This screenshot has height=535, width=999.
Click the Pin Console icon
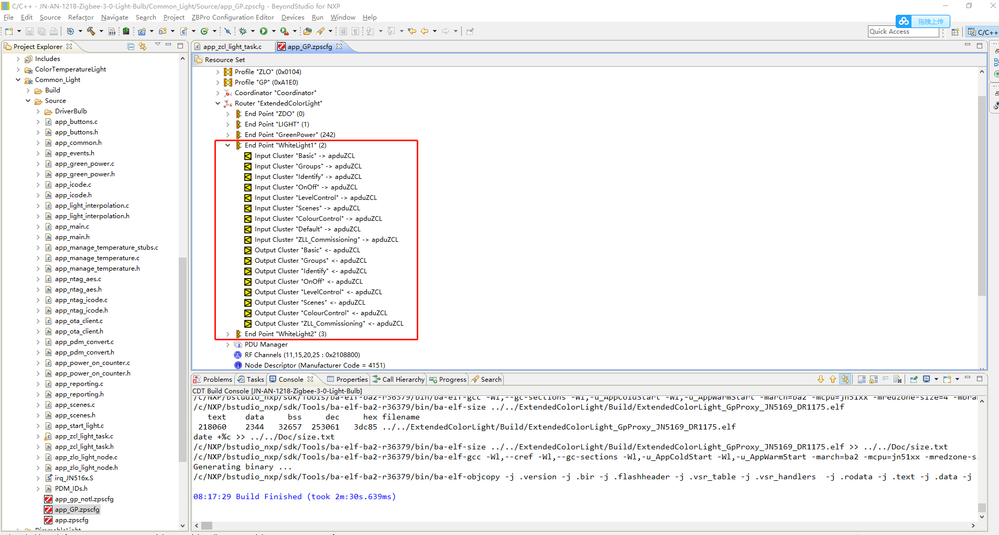pos(914,379)
